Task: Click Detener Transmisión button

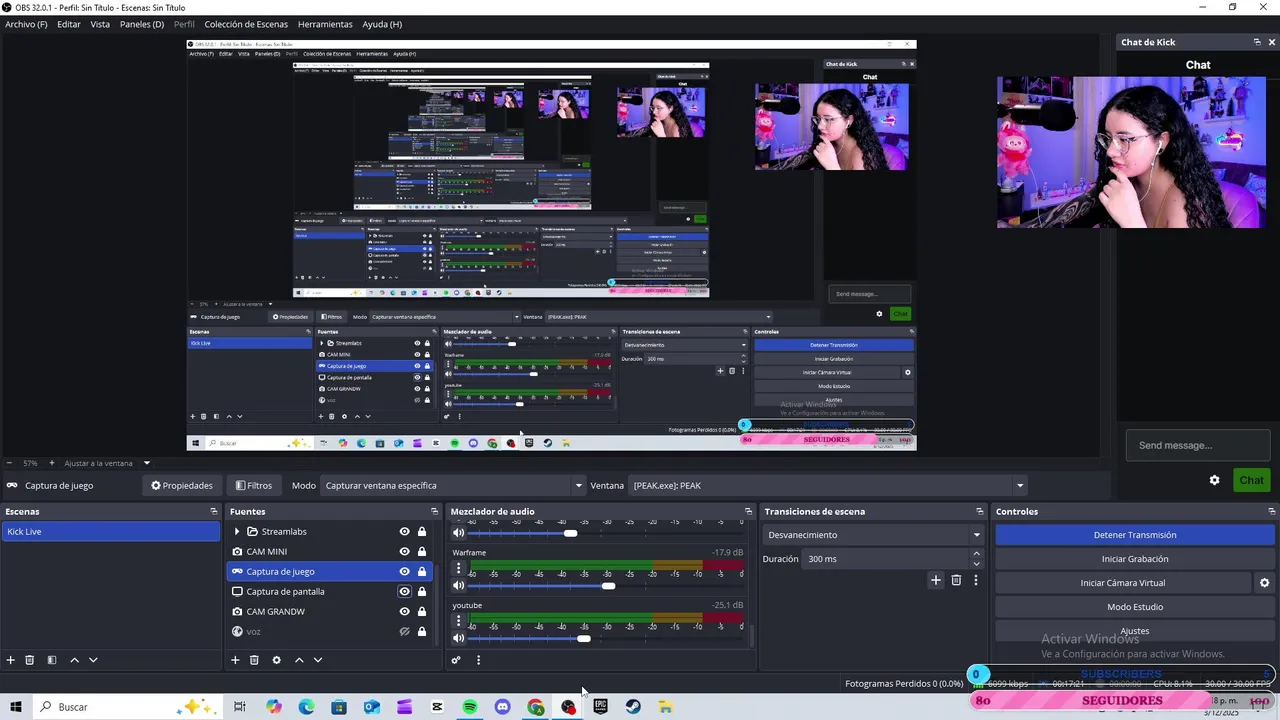Action: [1135, 535]
